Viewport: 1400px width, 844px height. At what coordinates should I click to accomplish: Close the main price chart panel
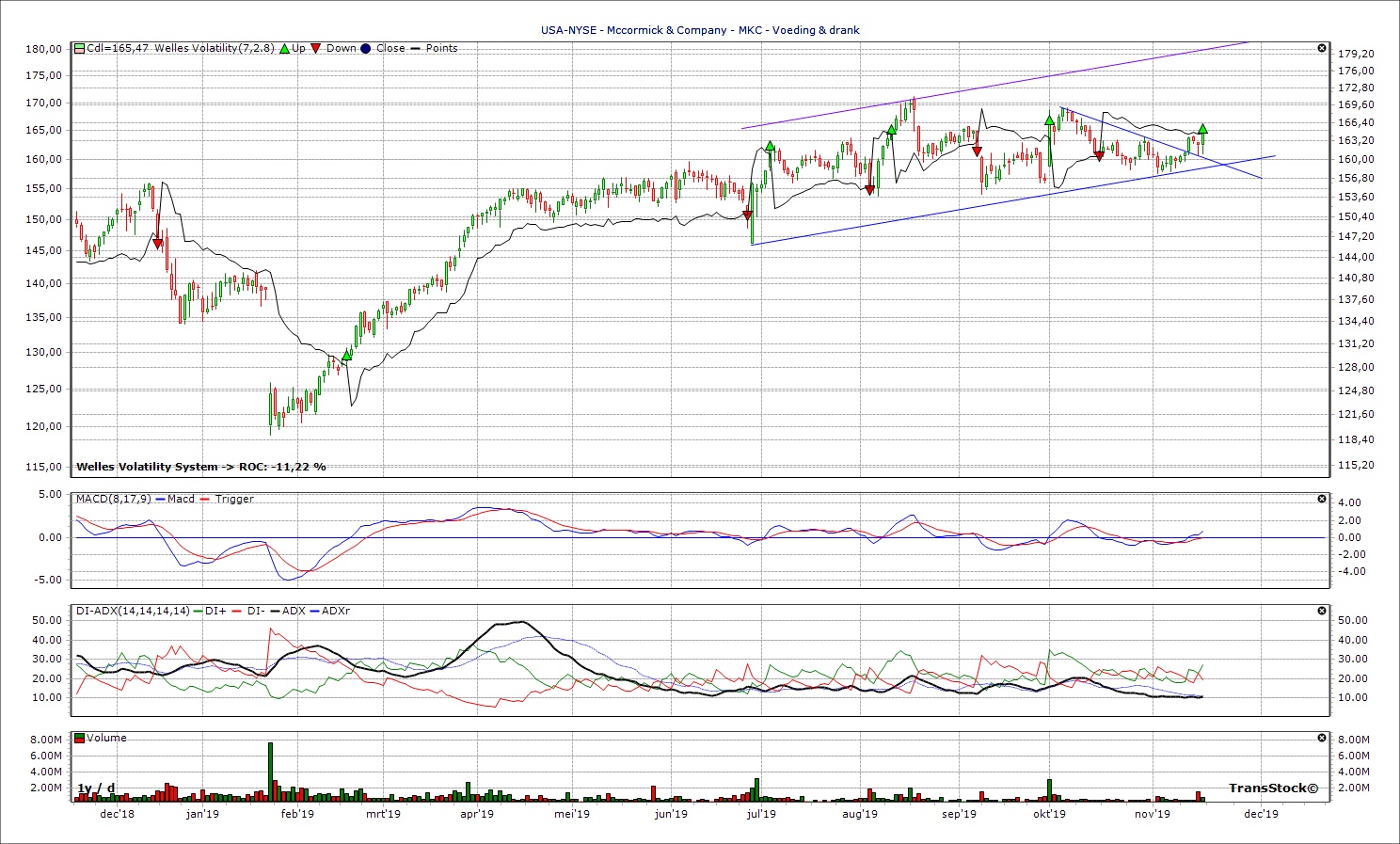[x=1322, y=48]
